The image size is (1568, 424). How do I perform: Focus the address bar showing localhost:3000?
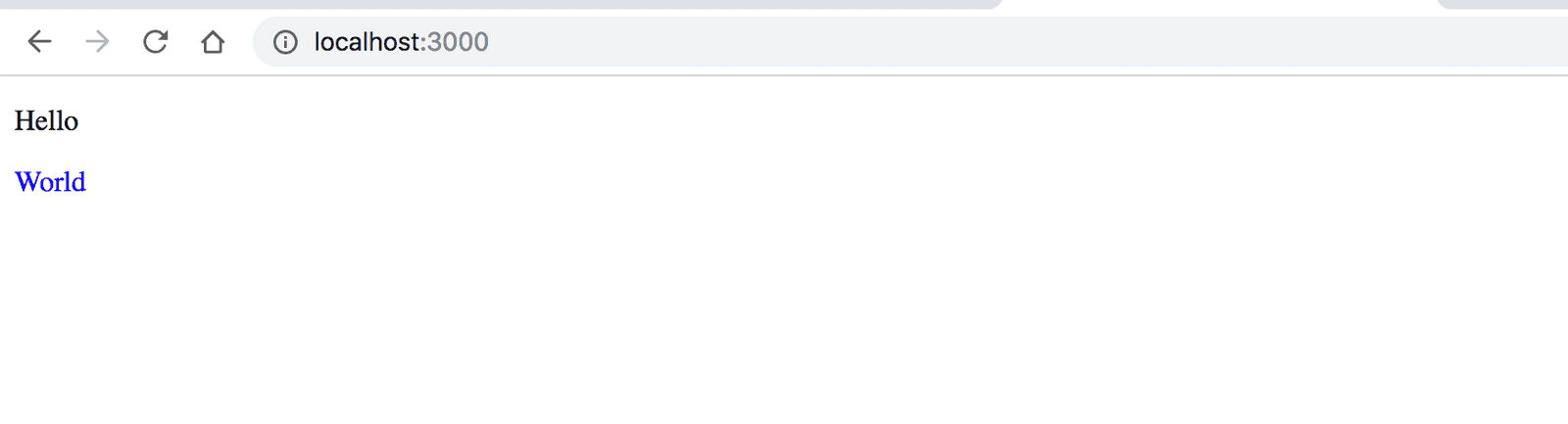point(910,42)
